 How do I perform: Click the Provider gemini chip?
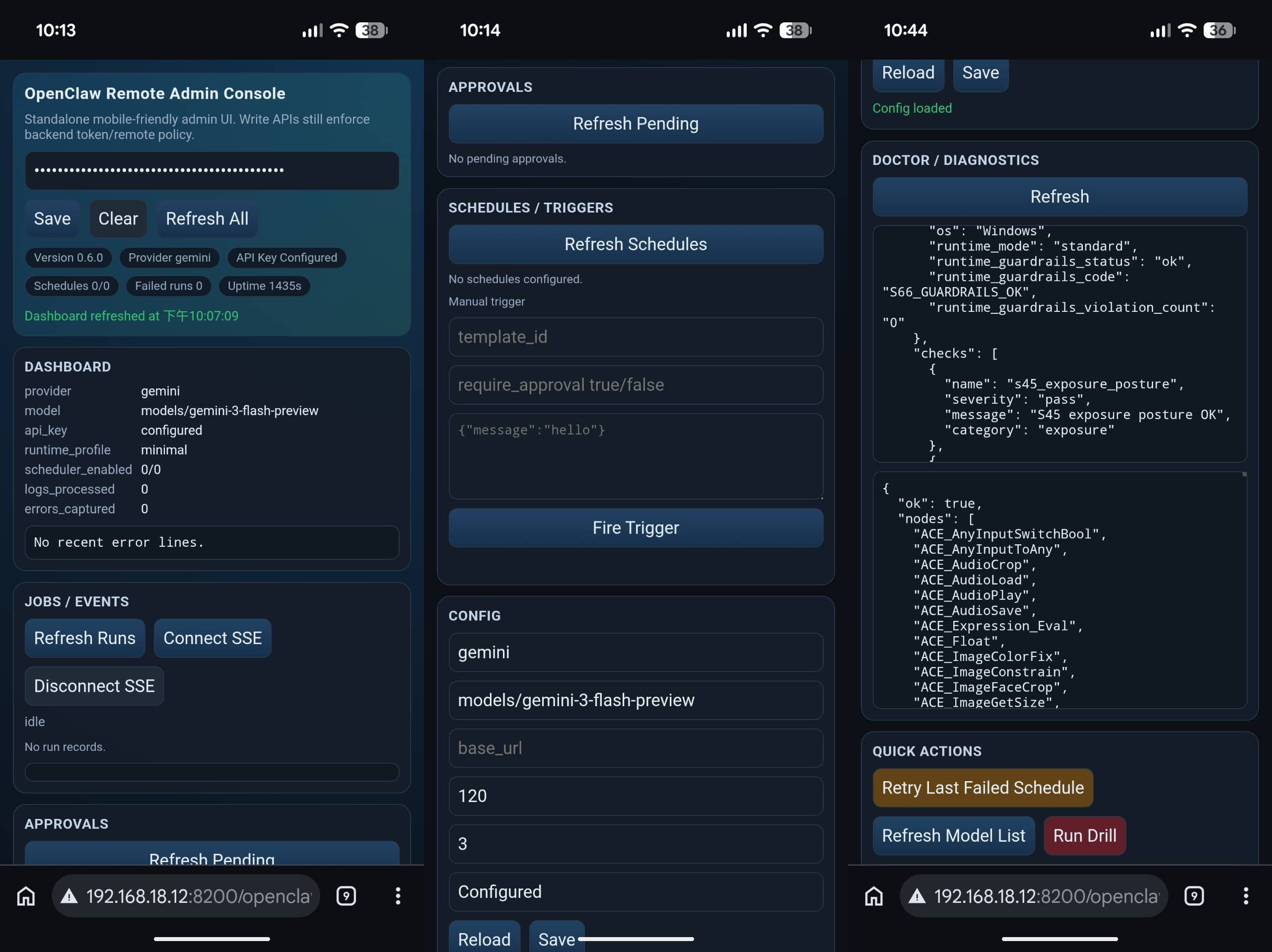click(x=170, y=258)
